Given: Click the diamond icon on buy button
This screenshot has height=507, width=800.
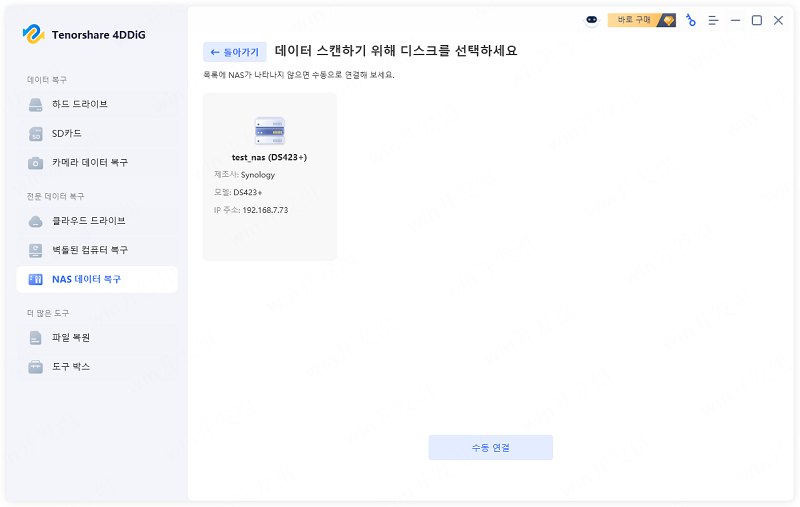Looking at the screenshot, I should pyautogui.click(x=668, y=20).
